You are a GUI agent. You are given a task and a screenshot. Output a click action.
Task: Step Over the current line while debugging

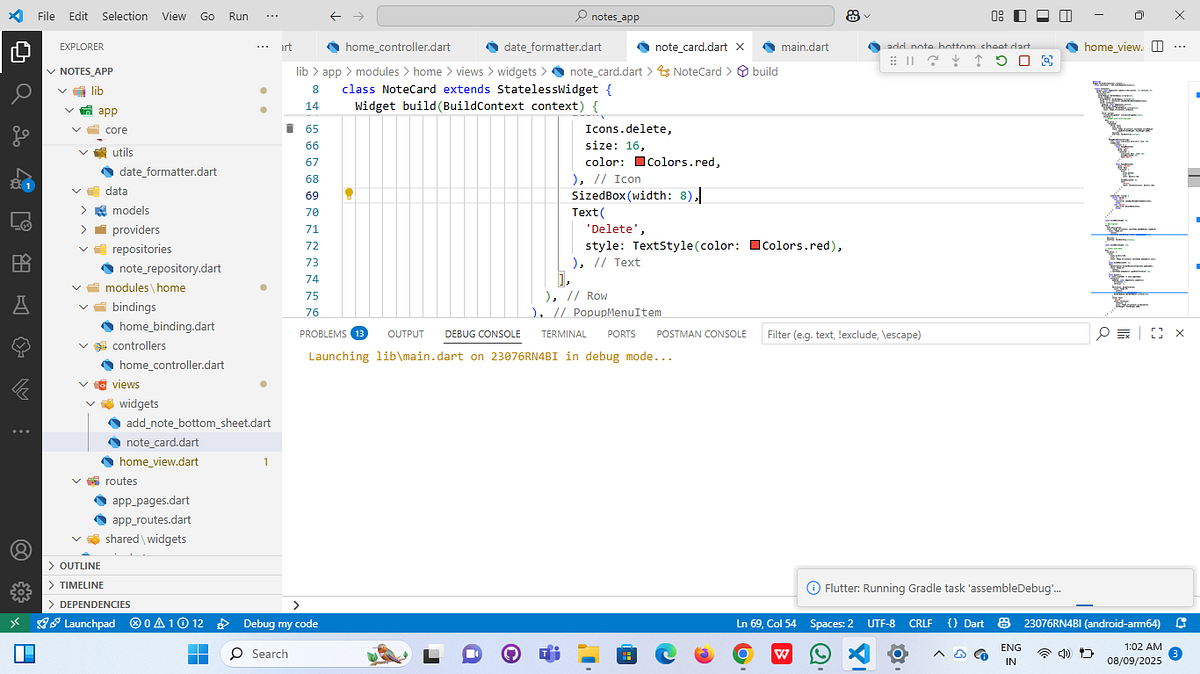tap(933, 61)
